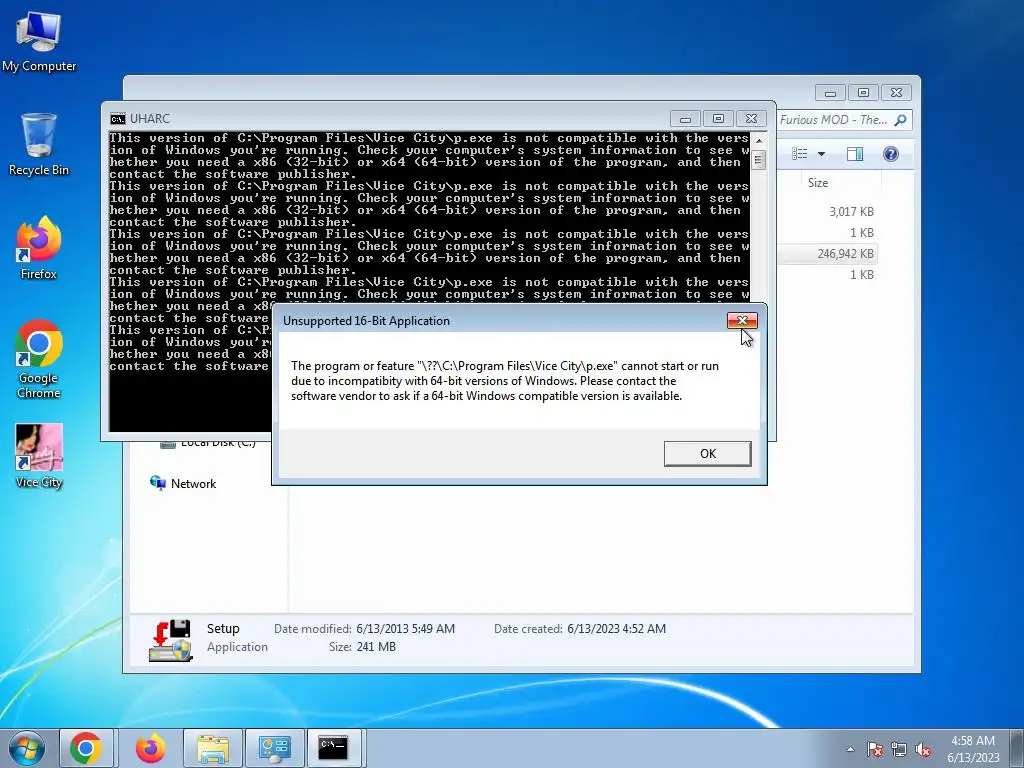
Task: Click the Setup application icon in details pane
Action: (170, 640)
